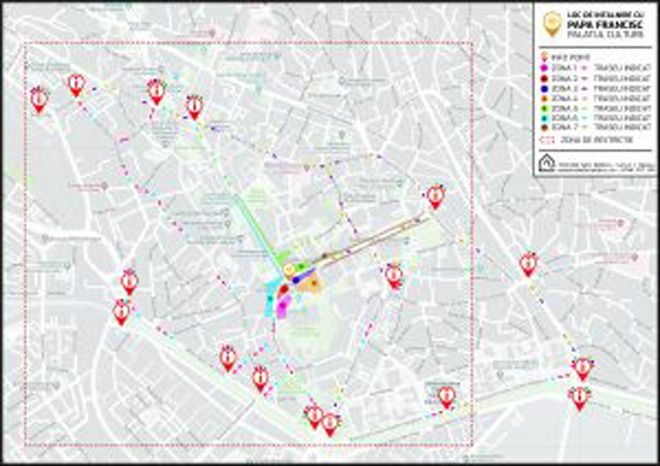The width and height of the screenshot is (660, 466).
Task: Click the red info pin at the end of the brown route
Action: click(435, 195)
